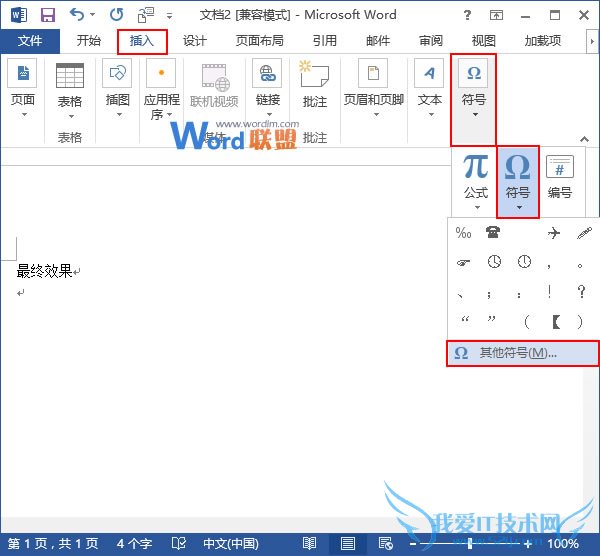Expand the Pages (页面) dropdown arrow

pyautogui.click(x=24, y=114)
